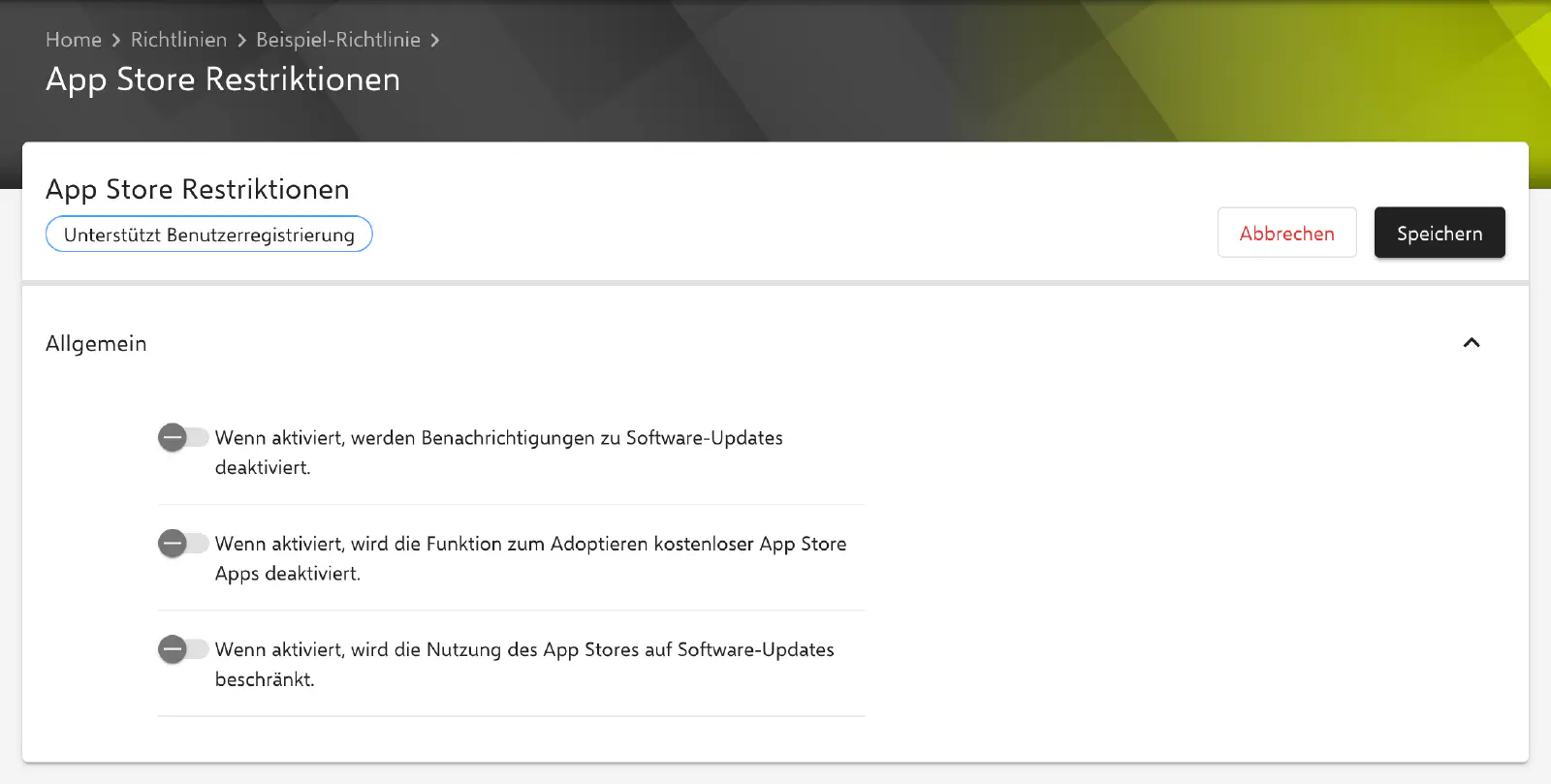This screenshot has height=784, width=1551.
Task: Toggle App Store software-updates-only restriction switch
Action: click(x=183, y=649)
